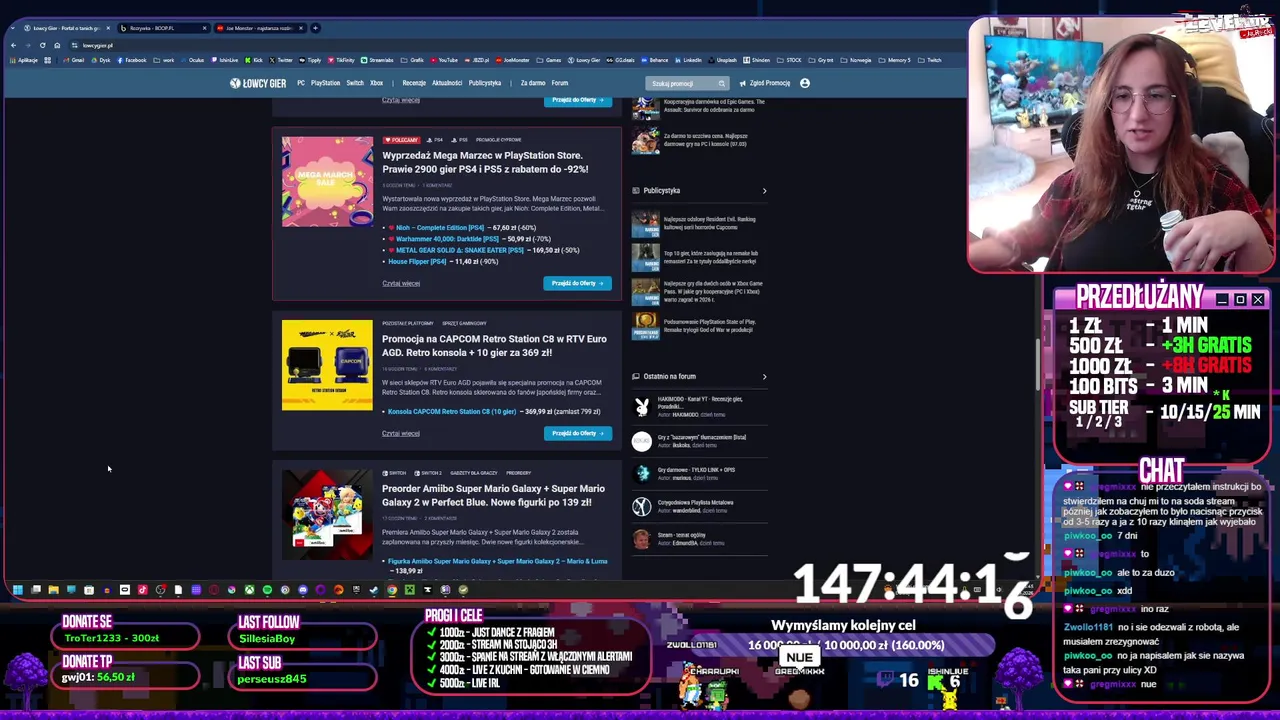Open the CAPCOM Retro Station thumbnail

click(327, 365)
